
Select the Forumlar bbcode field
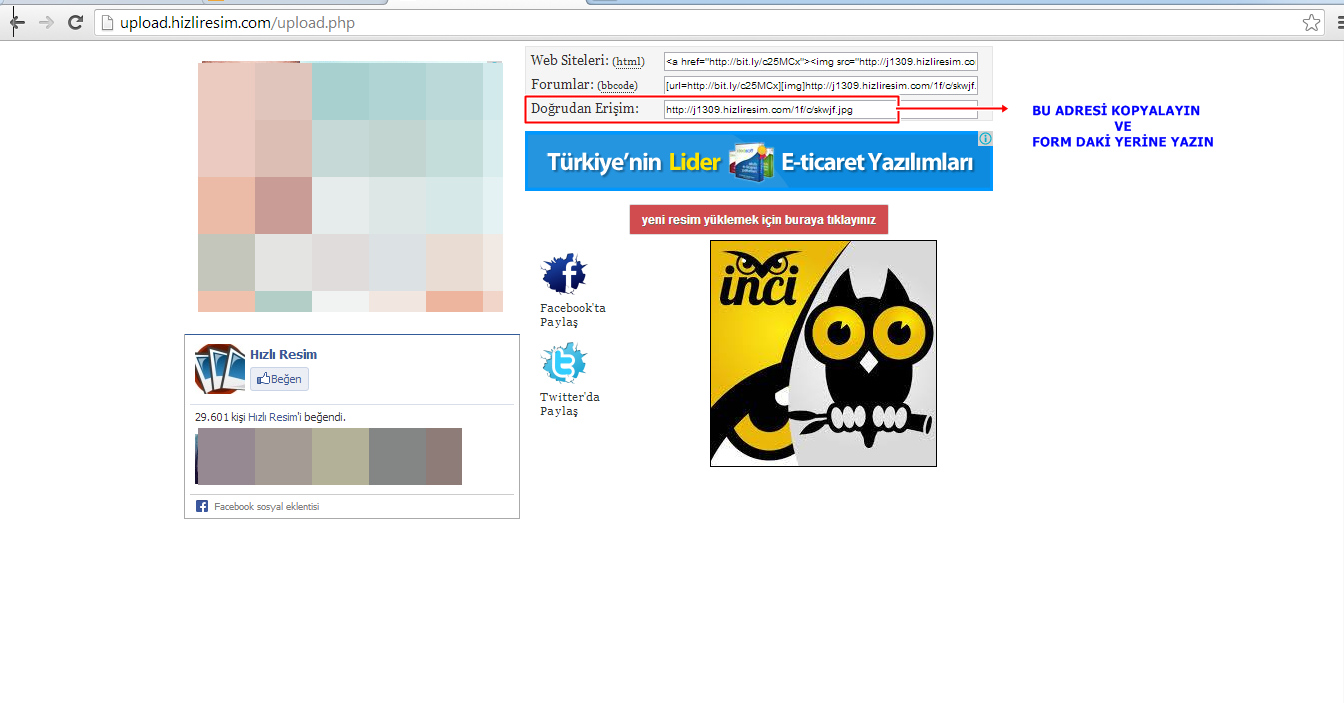click(x=821, y=85)
